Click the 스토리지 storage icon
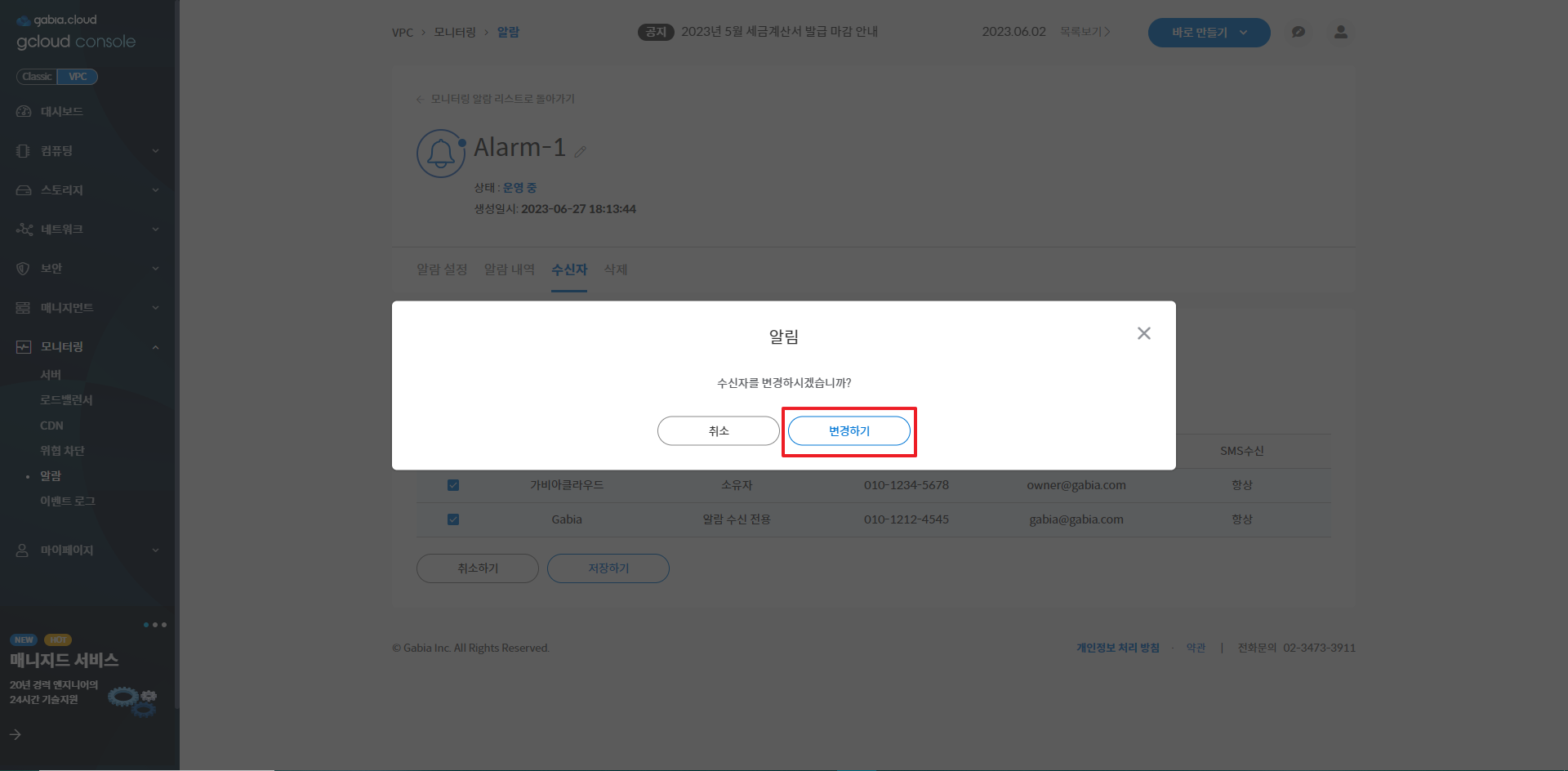 pos(24,189)
